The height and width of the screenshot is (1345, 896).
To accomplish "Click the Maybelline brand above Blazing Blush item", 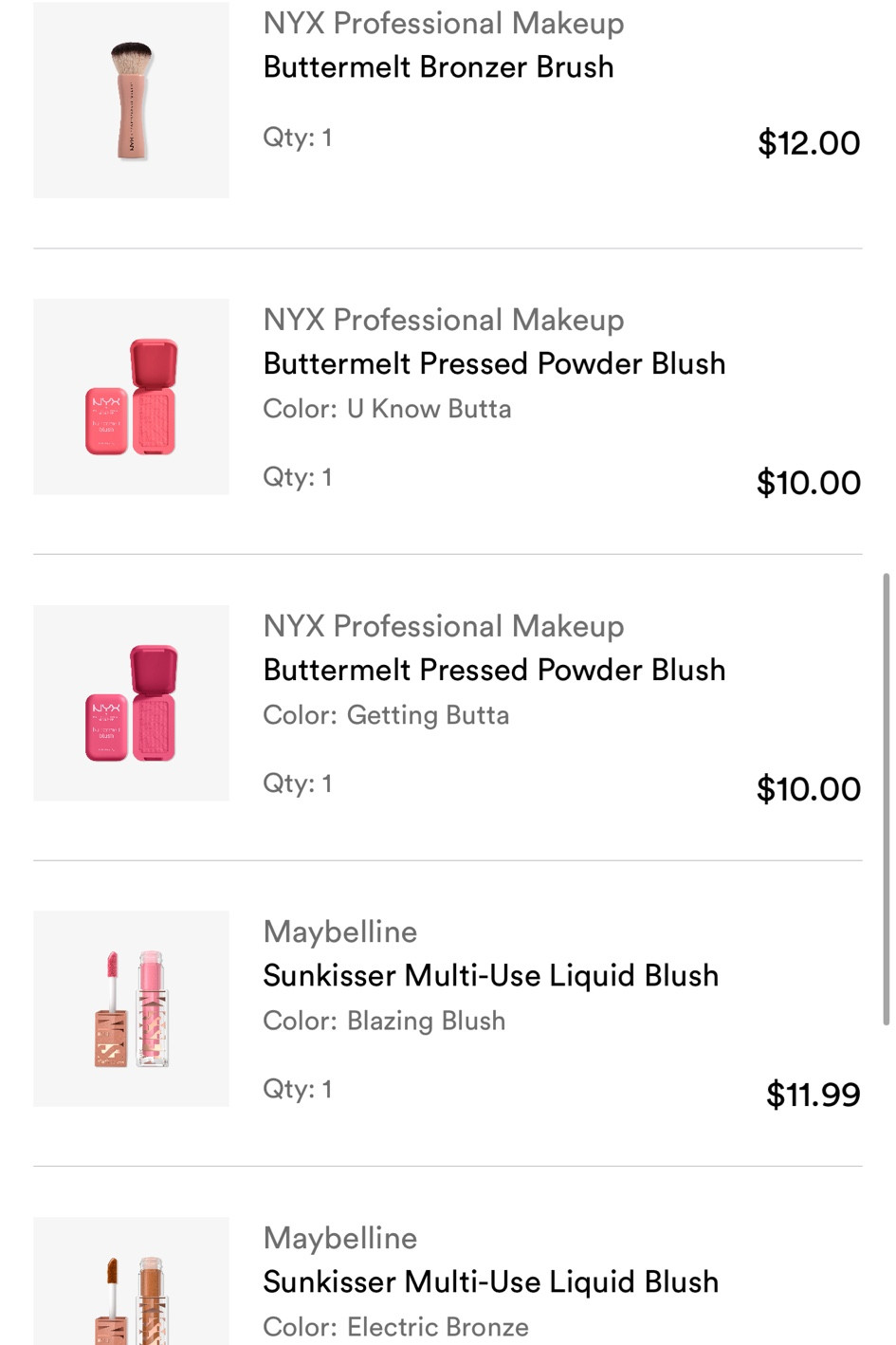I will (x=339, y=931).
